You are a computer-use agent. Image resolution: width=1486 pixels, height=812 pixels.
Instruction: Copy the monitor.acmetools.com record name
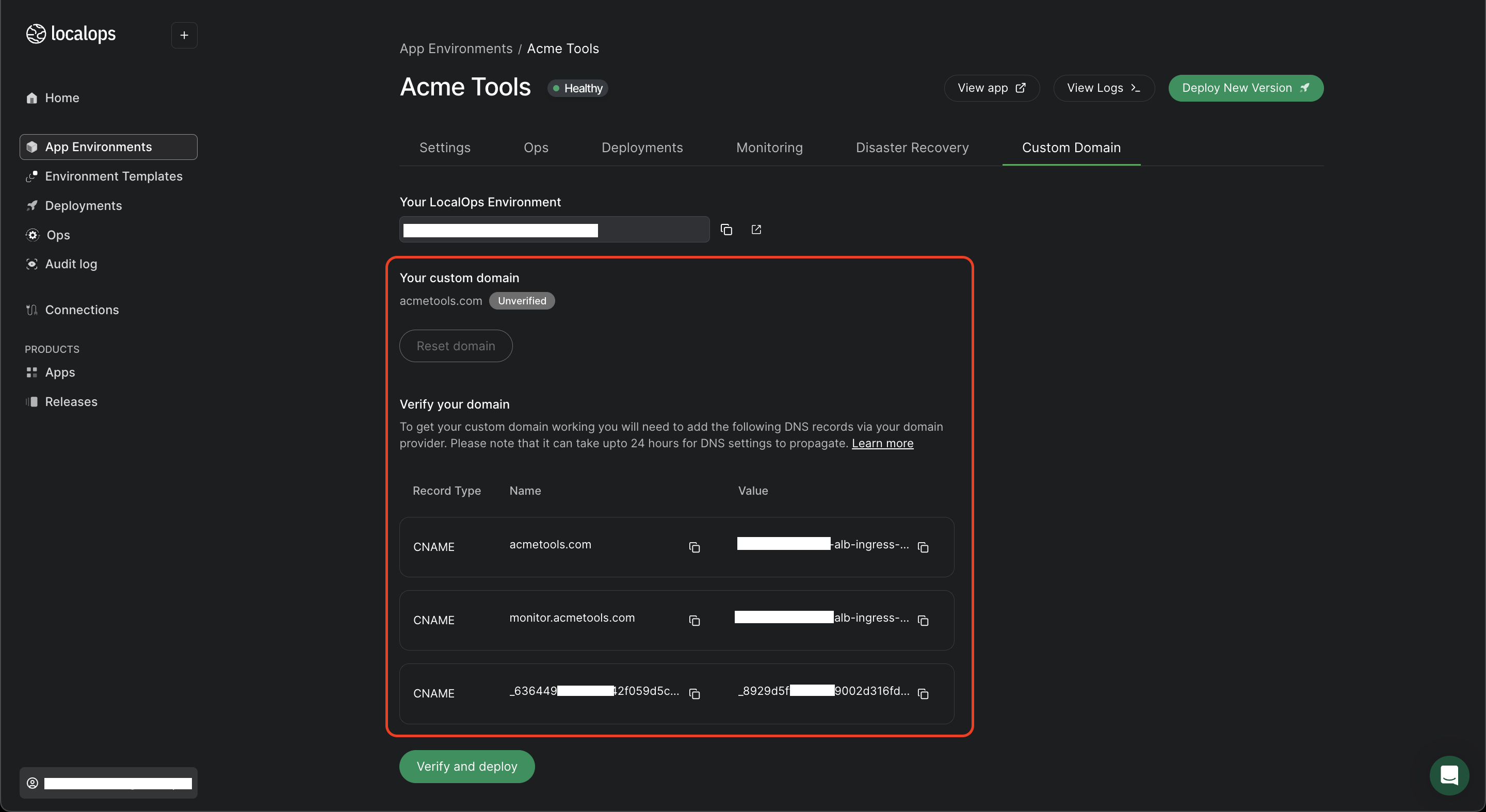pyautogui.click(x=694, y=621)
